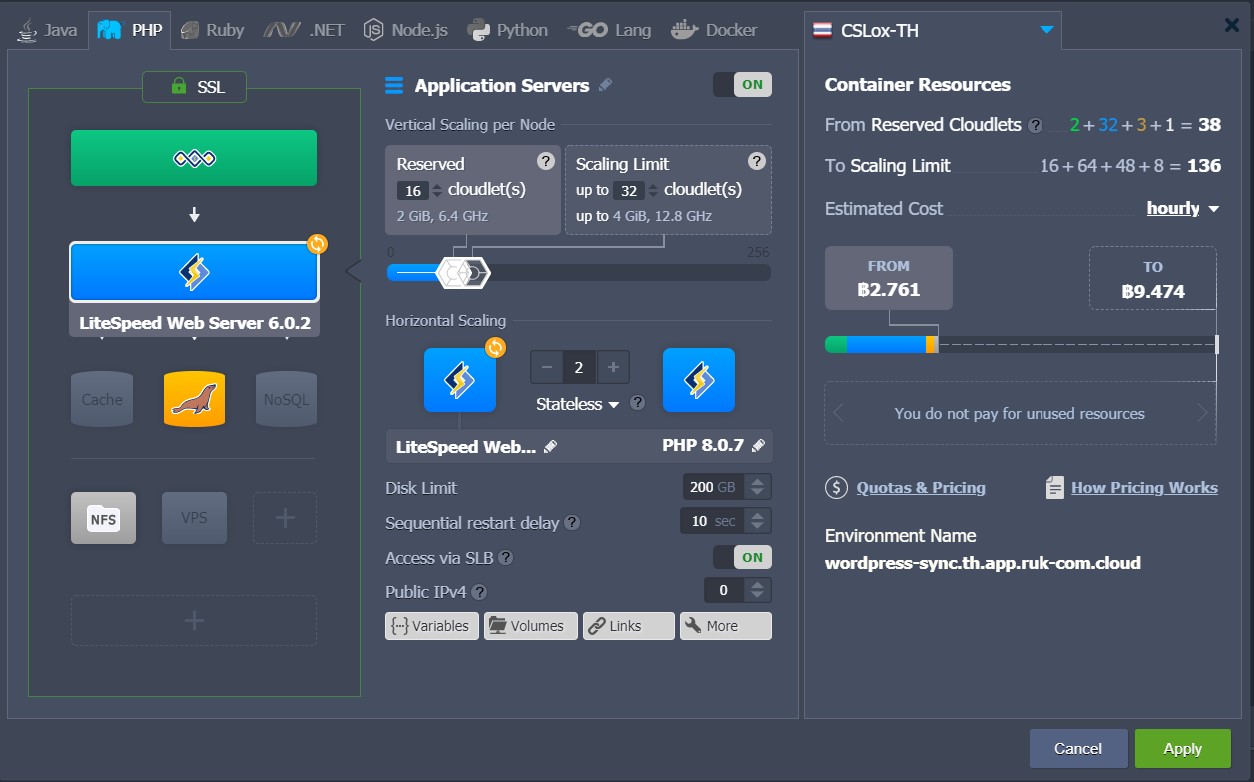Click the Cache node block
The width and height of the screenshot is (1254, 782).
[x=102, y=399]
